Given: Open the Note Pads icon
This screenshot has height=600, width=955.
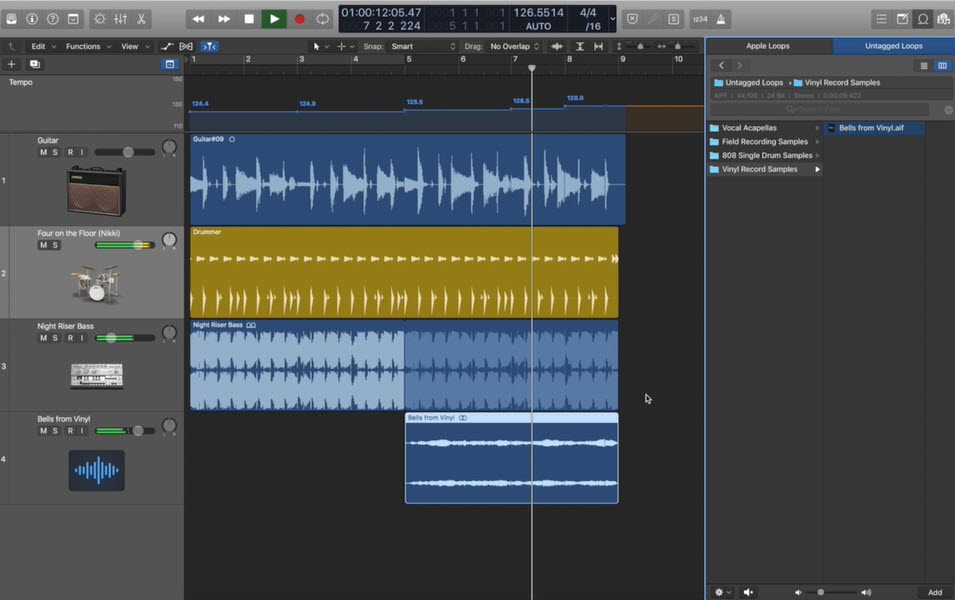Looking at the screenshot, I should pyautogui.click(x=902, y=17).
